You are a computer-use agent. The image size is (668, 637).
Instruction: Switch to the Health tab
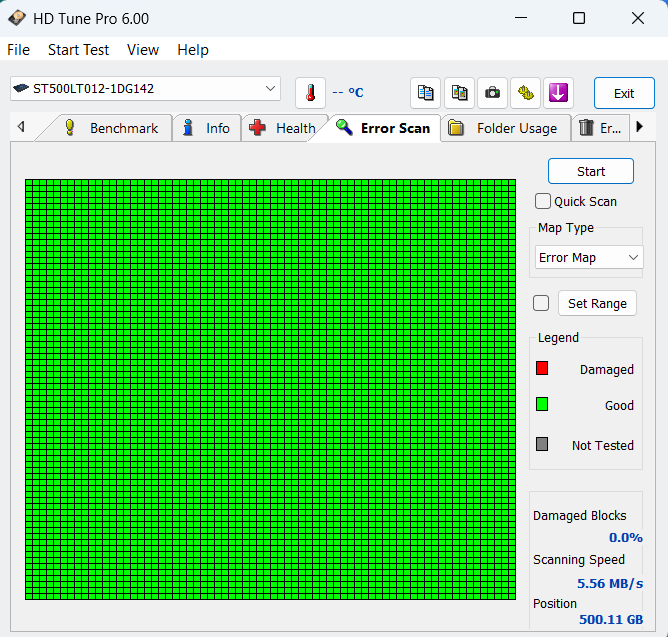[x=284, y=128]
